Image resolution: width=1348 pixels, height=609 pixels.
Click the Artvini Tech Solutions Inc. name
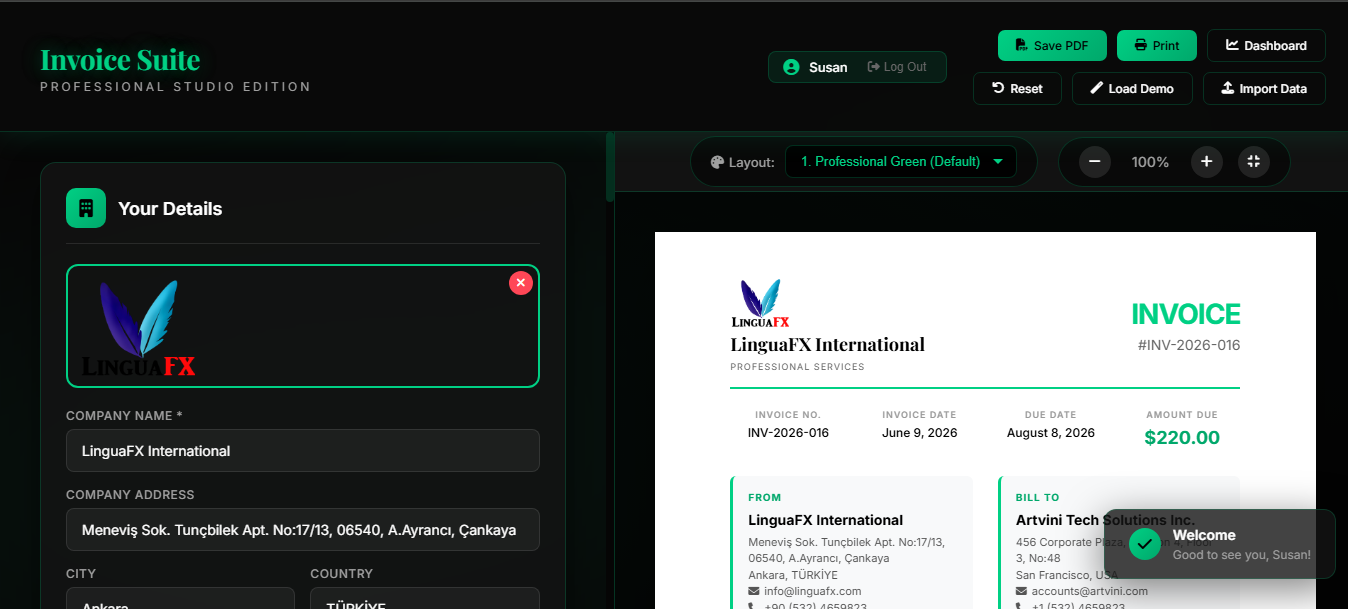[1105, 520]
